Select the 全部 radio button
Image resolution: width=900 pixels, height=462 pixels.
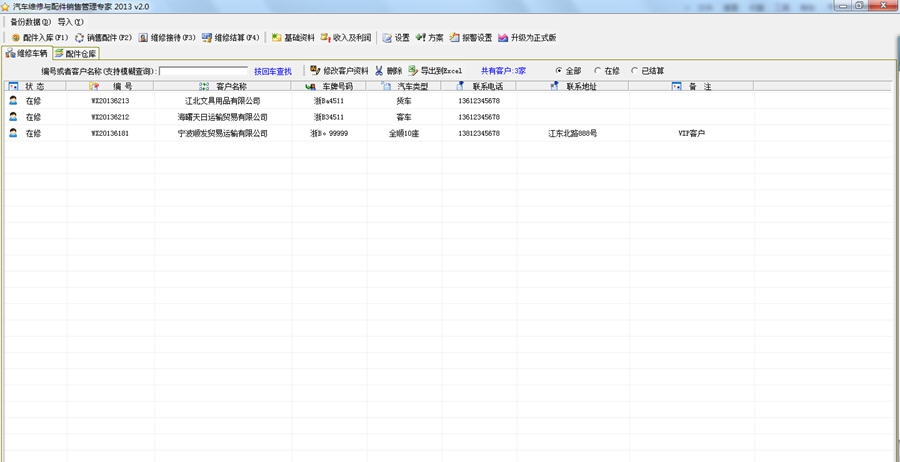pyautogui.click(x=568, y=71)
